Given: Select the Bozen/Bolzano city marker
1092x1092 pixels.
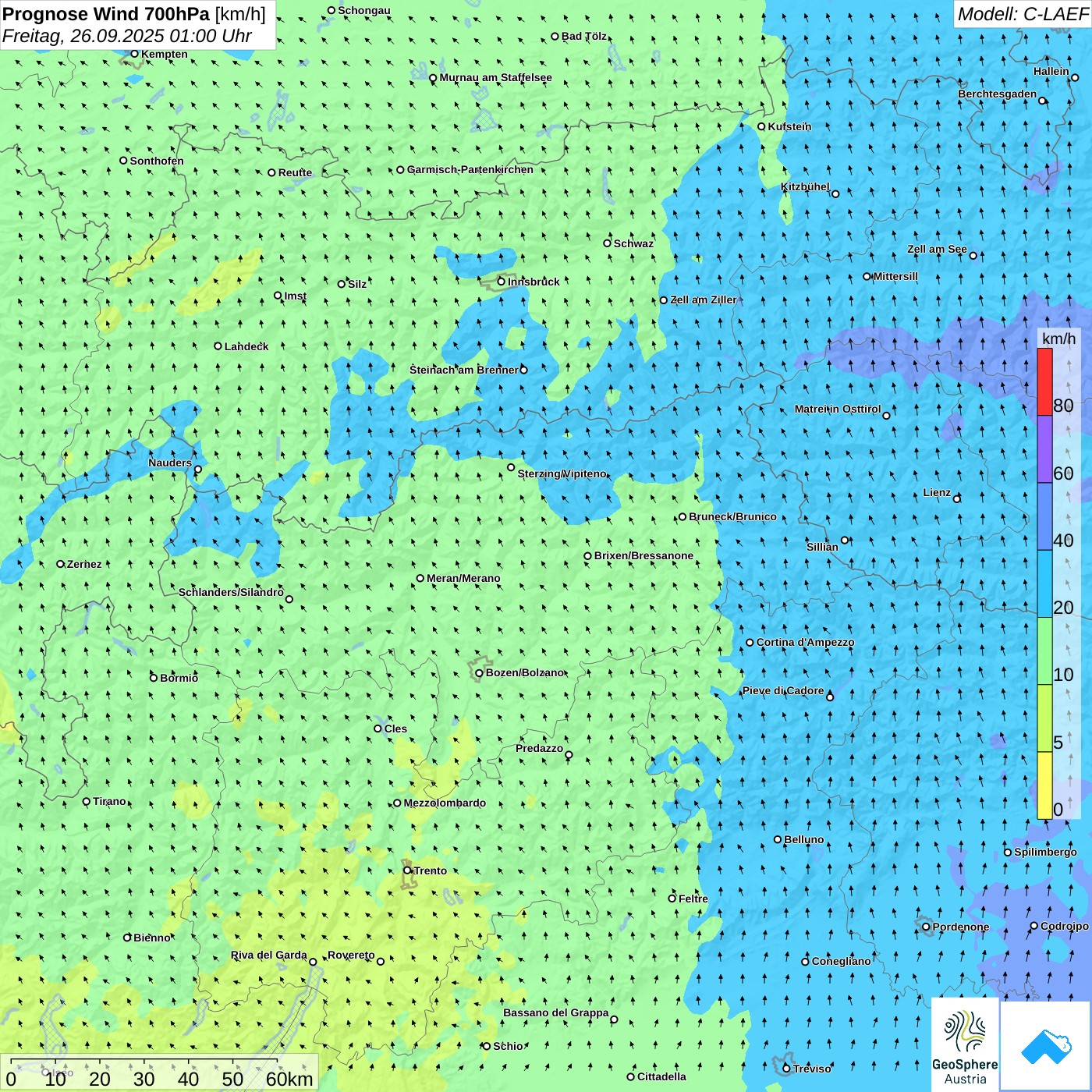Looking at the screenshot, I should [479, 673].
